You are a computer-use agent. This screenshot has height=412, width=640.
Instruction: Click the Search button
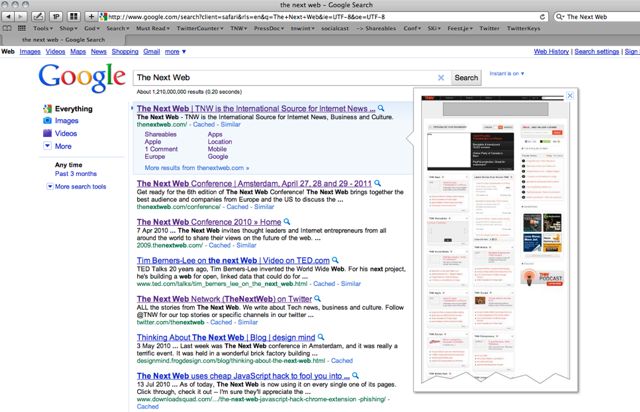[x=466, y=78]
